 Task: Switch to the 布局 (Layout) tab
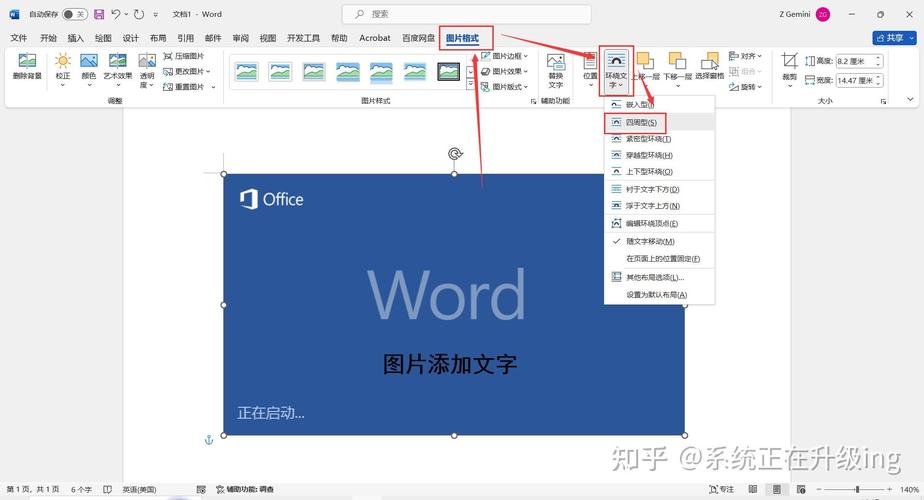158,38
